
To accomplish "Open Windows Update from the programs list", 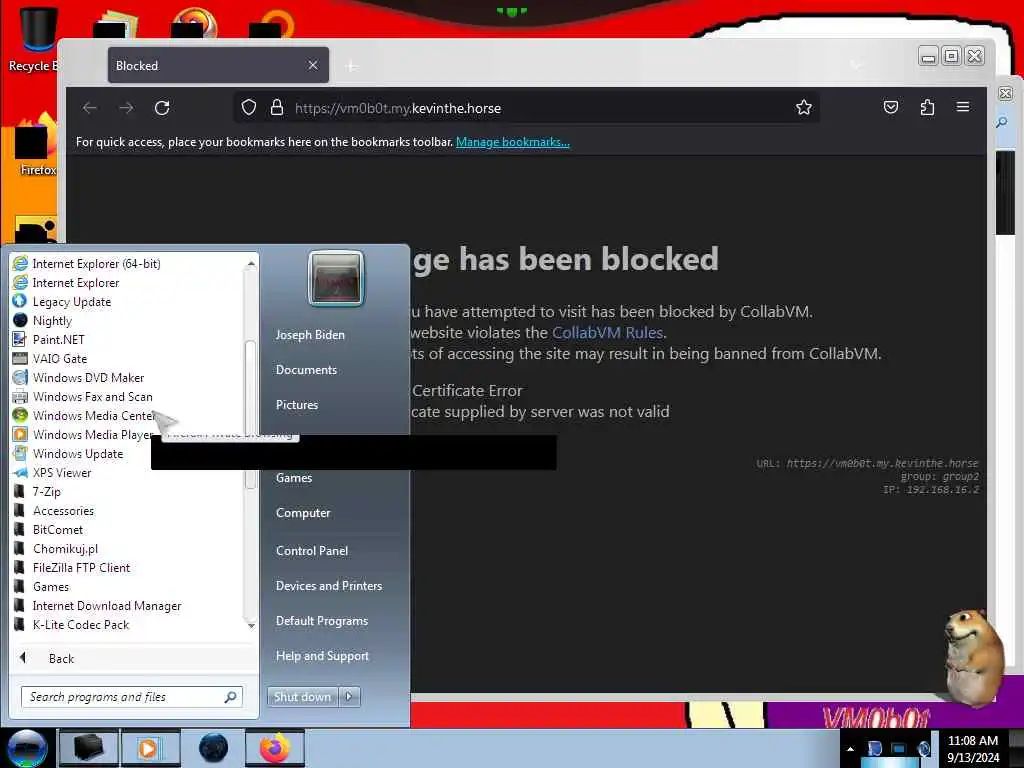I will click(78, 453).
